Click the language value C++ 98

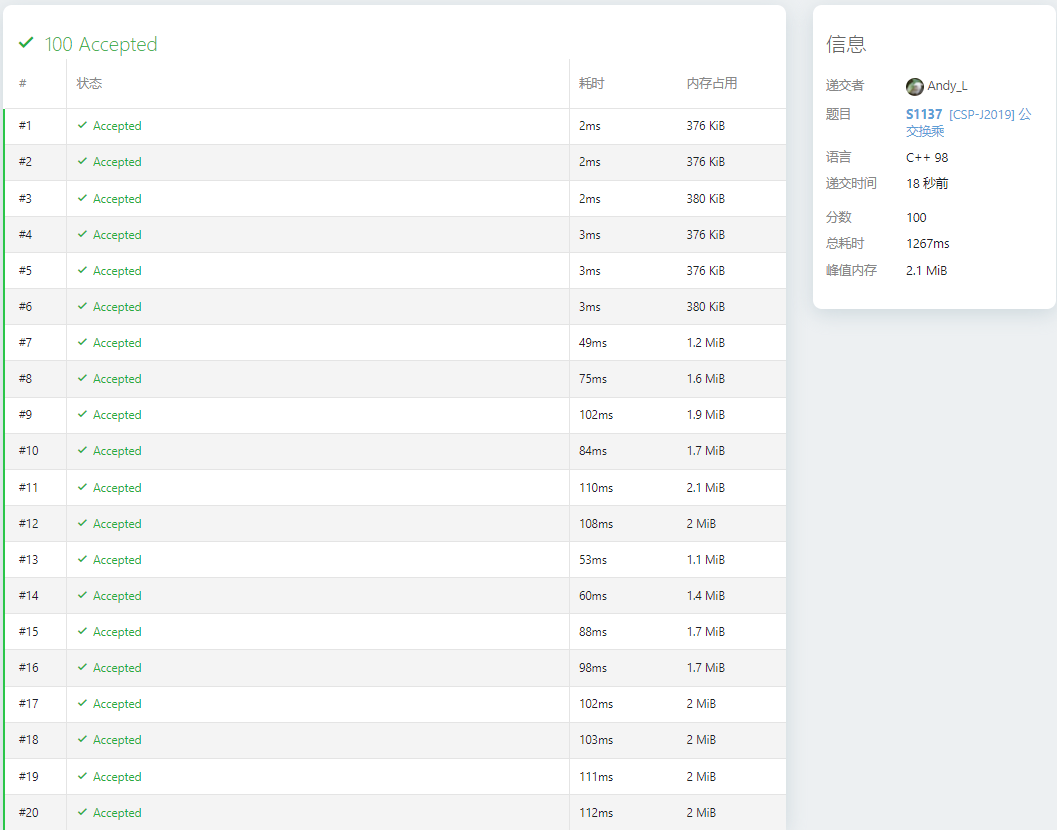coord(927,158)
